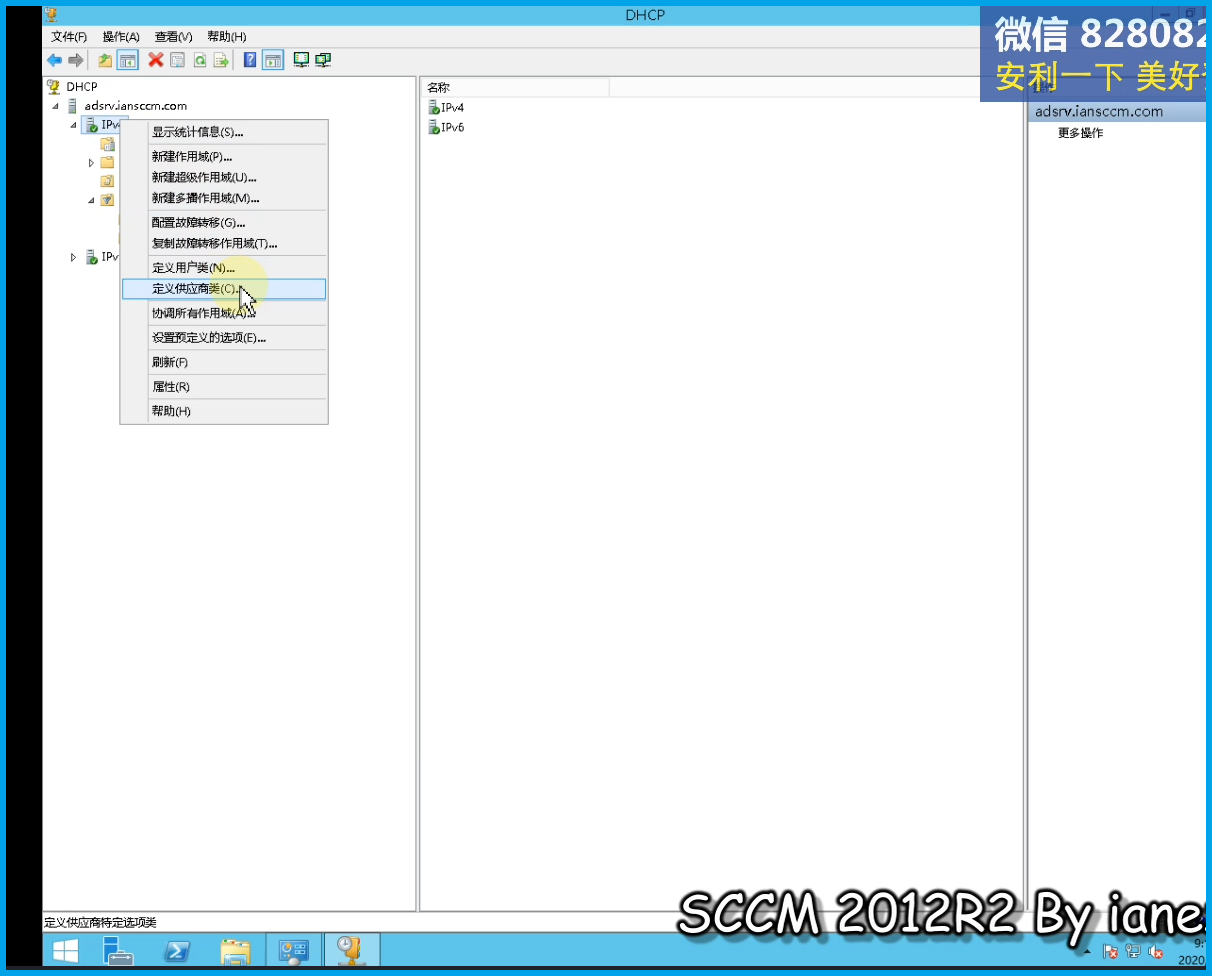Open Server Manager from the taskbar
The height and width of the screenshot is (976, 1212).
[x=120, y=950]
